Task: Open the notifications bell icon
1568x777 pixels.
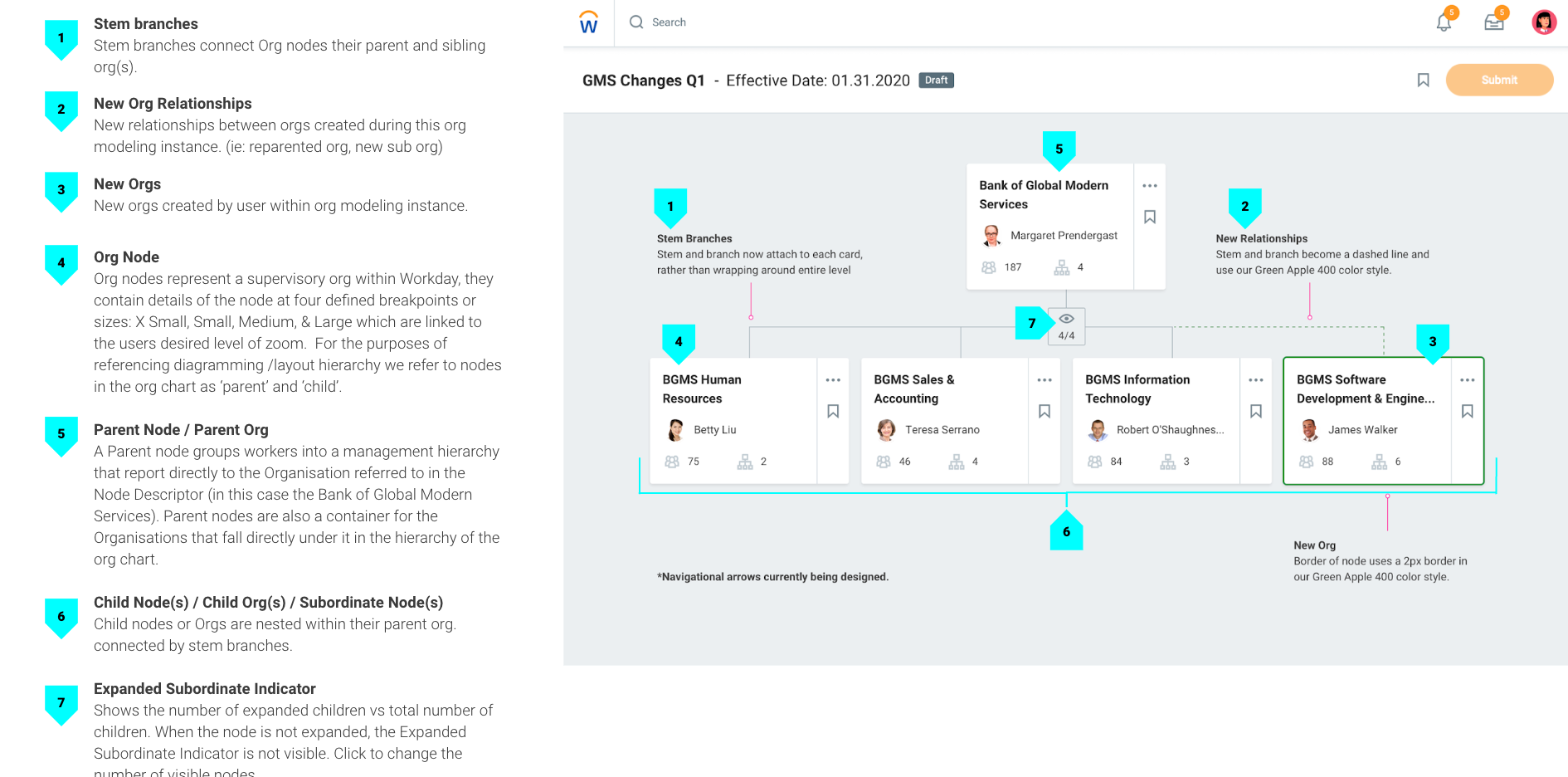Action: (x=1444, y=22)
